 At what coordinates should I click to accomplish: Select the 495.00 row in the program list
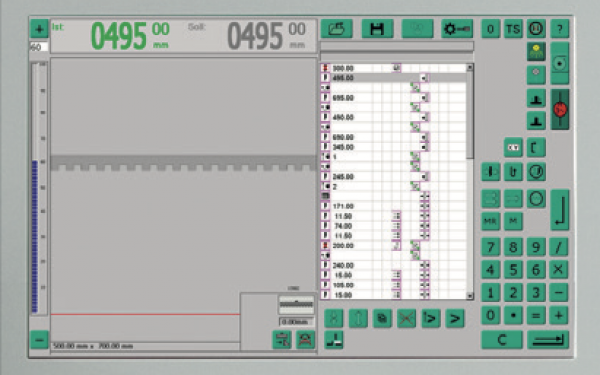point(393,78)
